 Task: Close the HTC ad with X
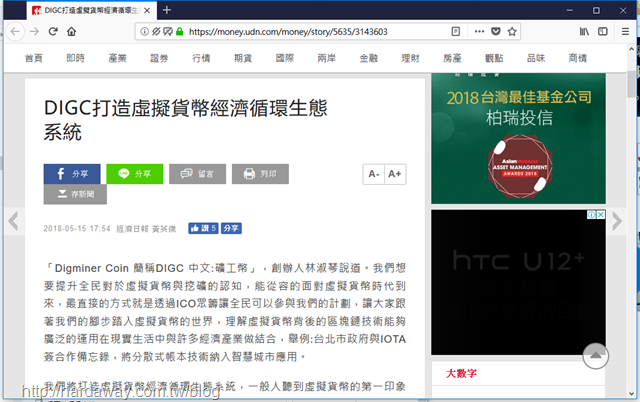coord(601,215)
